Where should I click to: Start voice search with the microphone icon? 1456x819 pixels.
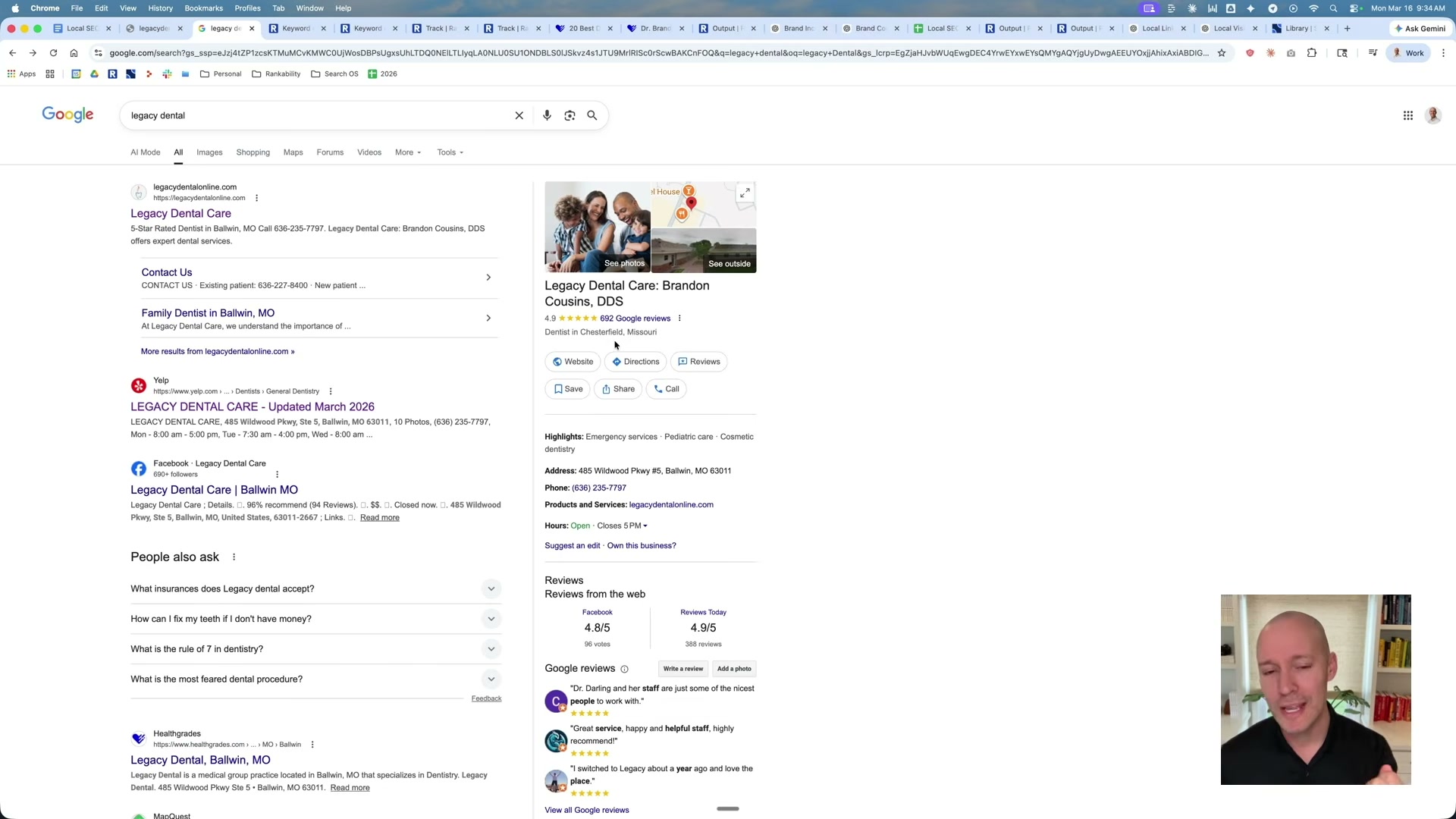point(547,115)
